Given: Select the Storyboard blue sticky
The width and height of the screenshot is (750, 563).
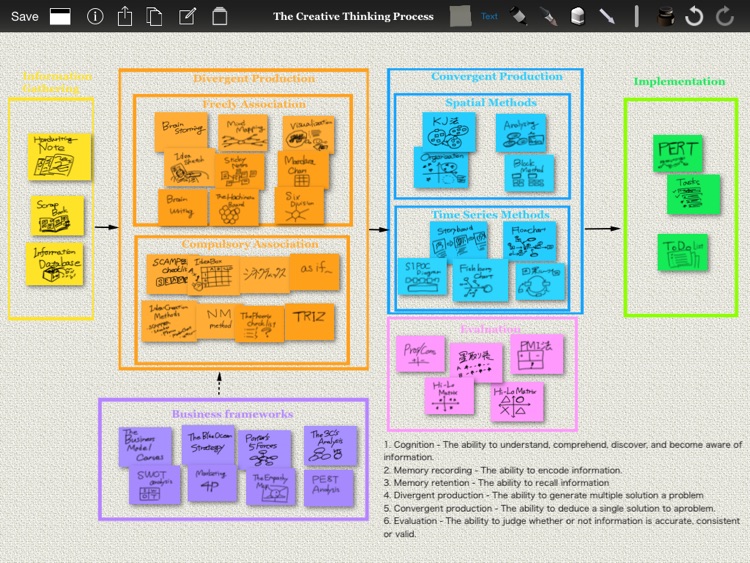Looking at the screenshot, I should coord(459,240).
